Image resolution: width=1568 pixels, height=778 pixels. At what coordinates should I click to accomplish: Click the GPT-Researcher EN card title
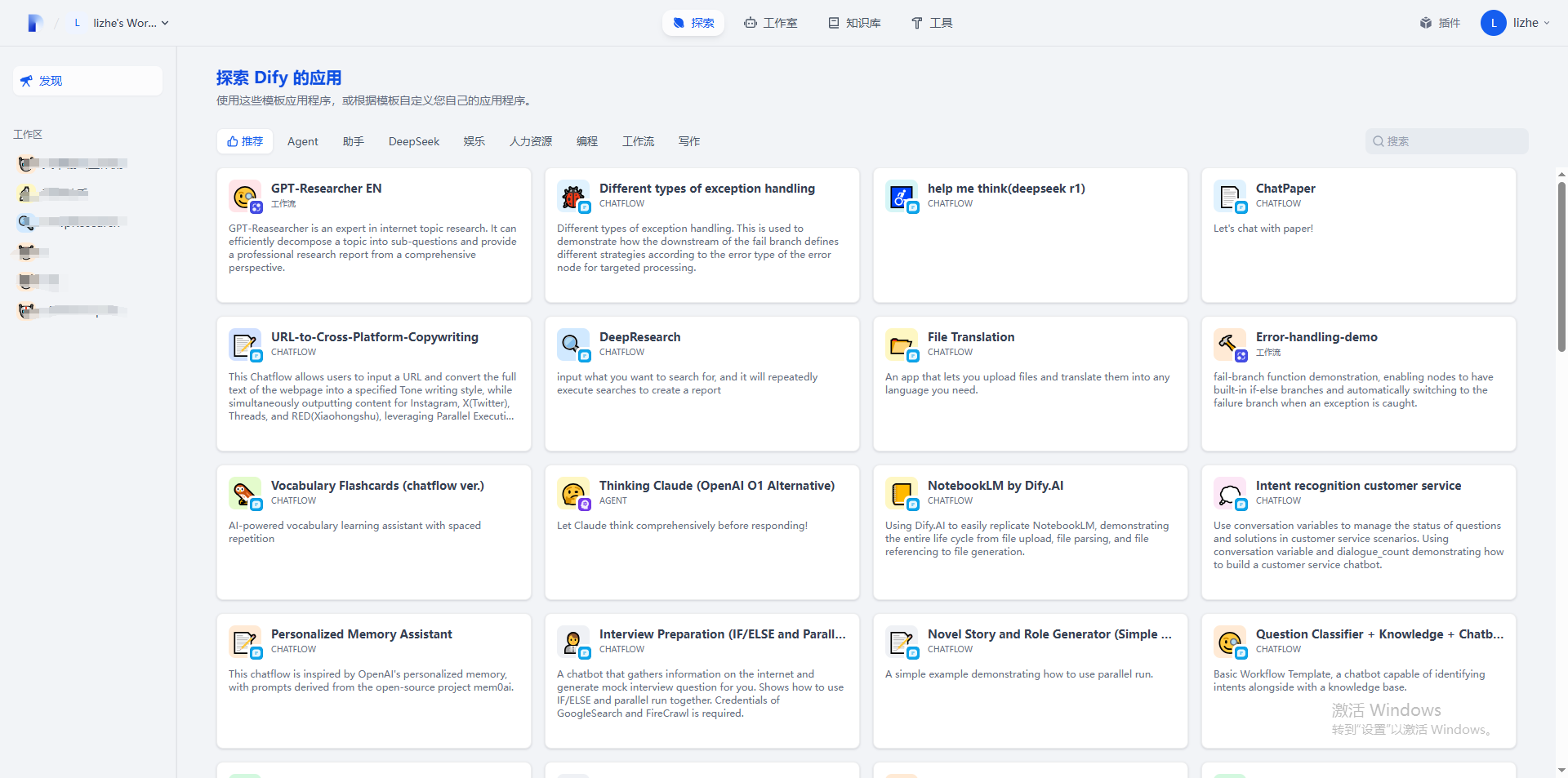326,189
